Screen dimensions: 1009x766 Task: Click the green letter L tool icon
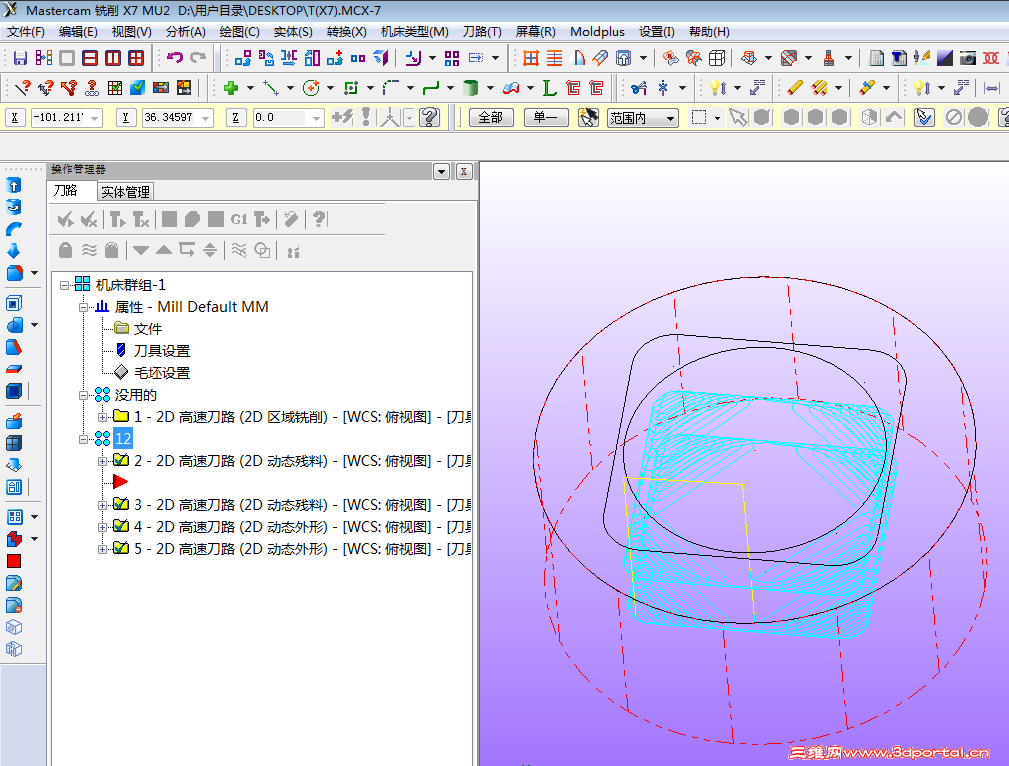(549, 88)
